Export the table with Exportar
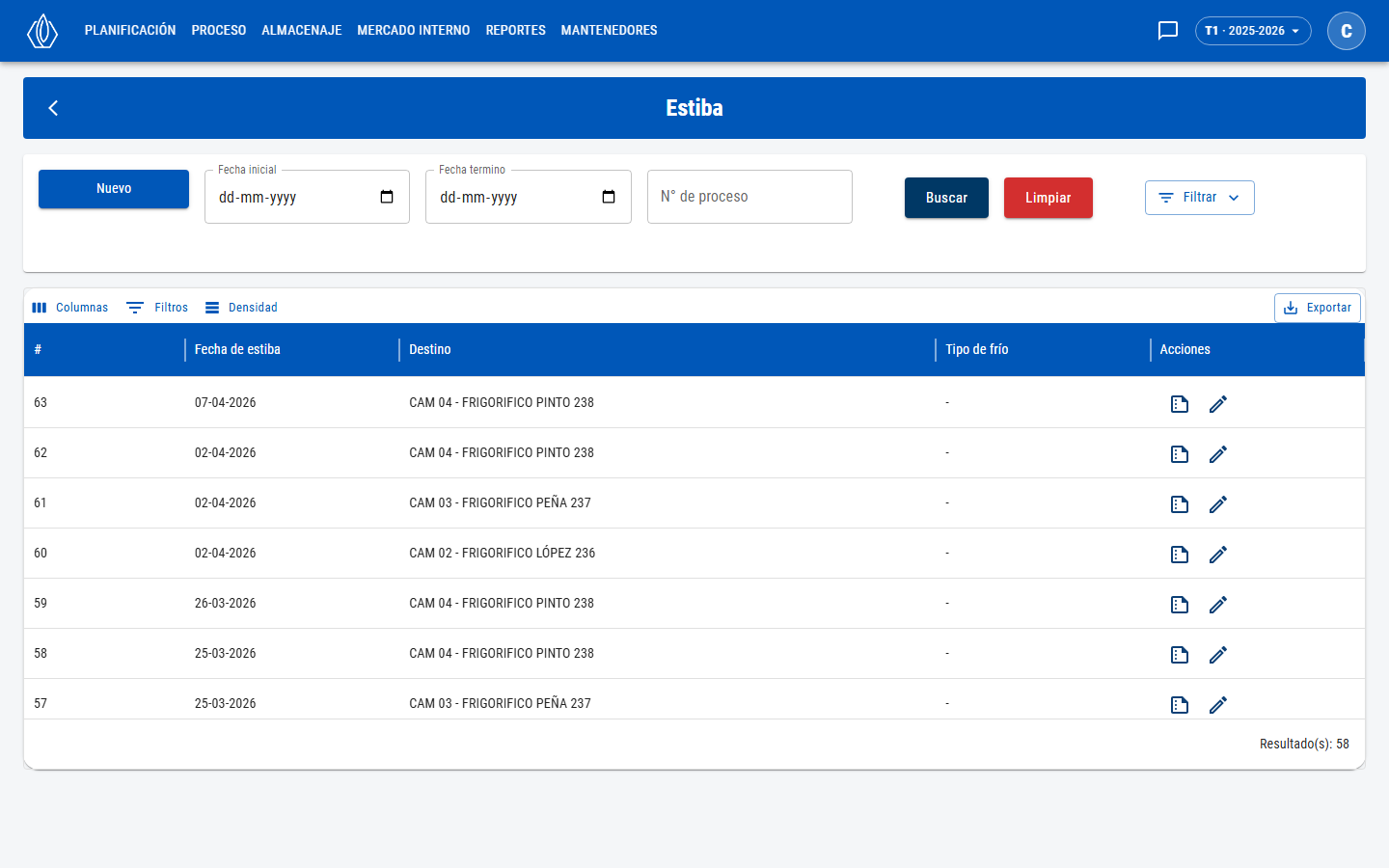The height and width of the screenshot is (868, 1389). point(1318,308)
